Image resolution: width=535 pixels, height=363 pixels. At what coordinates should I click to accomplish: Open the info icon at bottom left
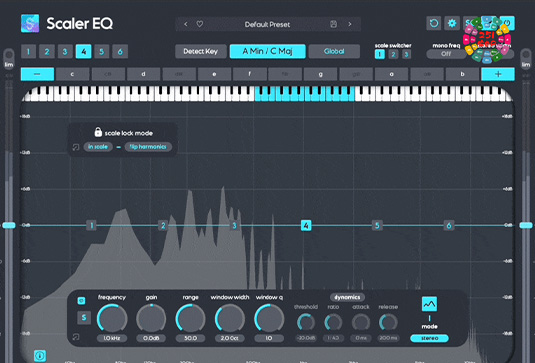coord(40,356)
